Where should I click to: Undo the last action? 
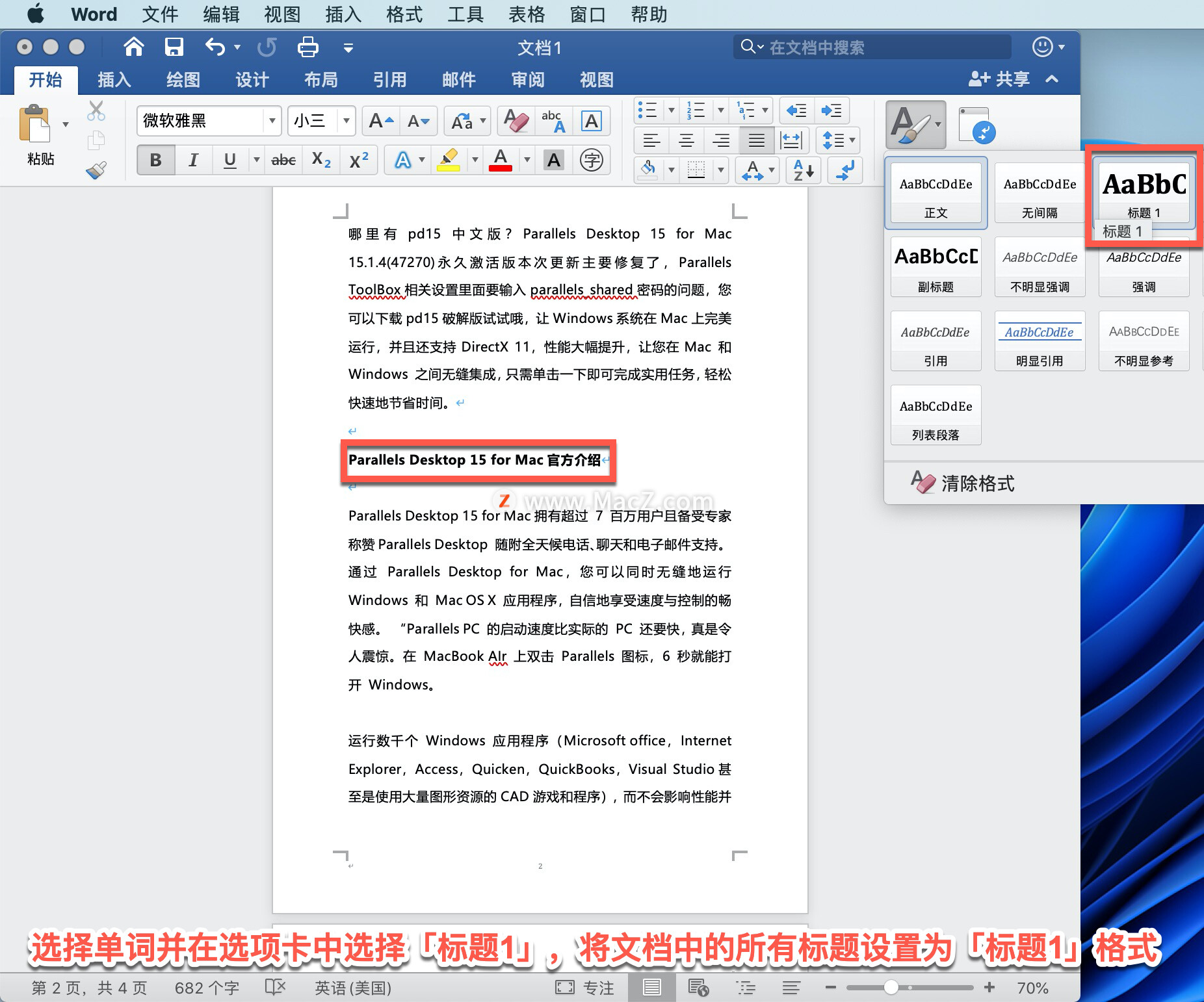coord(215,47)
